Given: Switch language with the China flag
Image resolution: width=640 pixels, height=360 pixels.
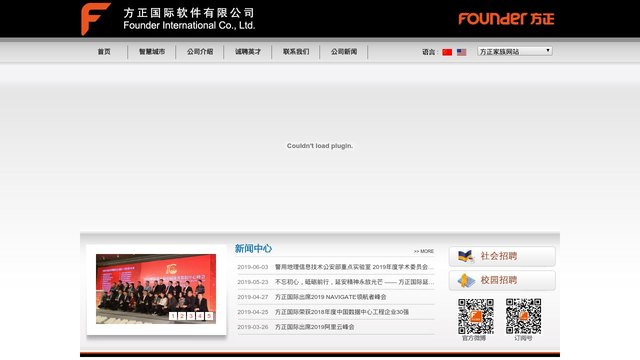Looking at the screenshot, I should [447, 52].
